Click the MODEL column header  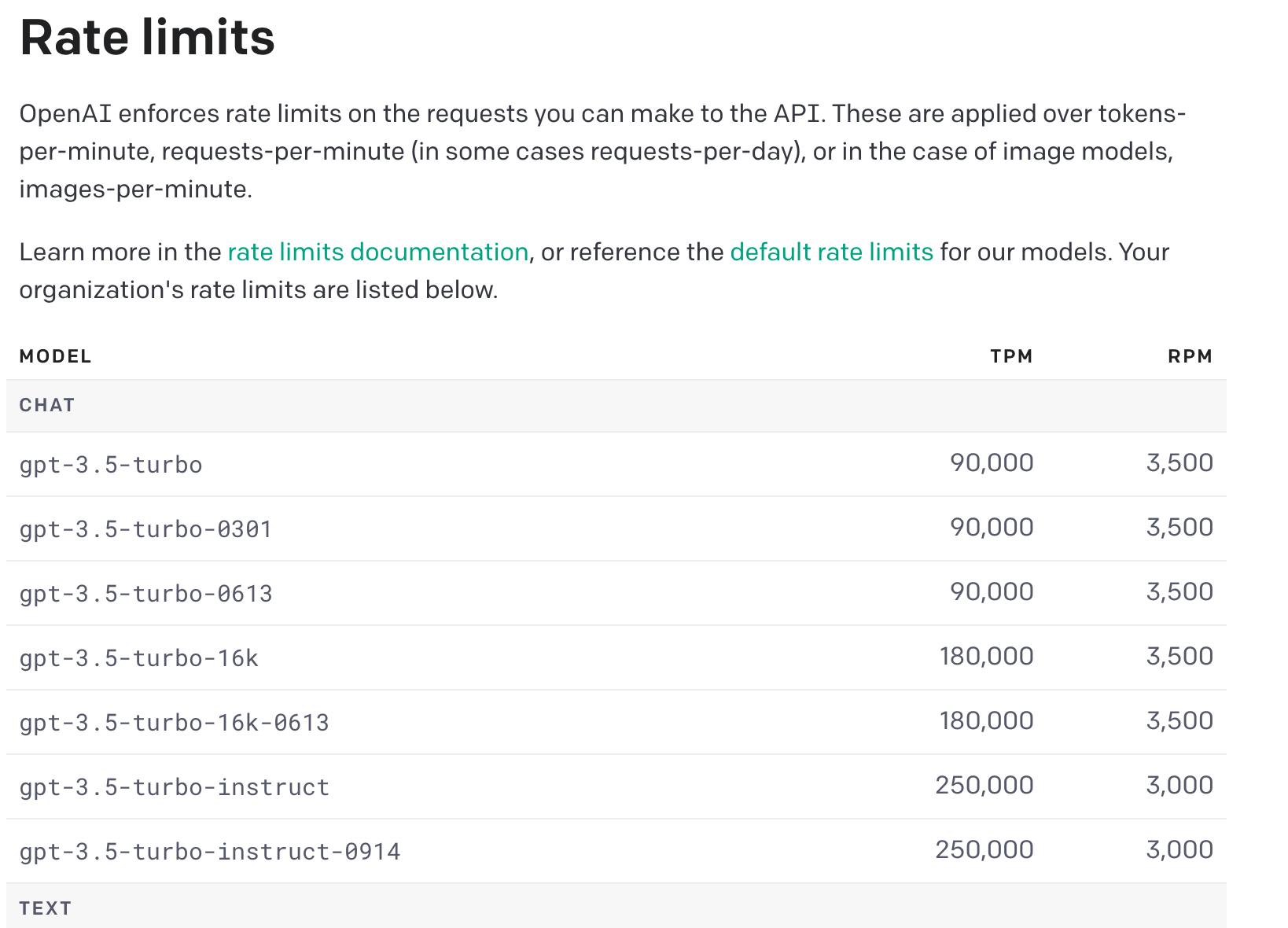55,355
